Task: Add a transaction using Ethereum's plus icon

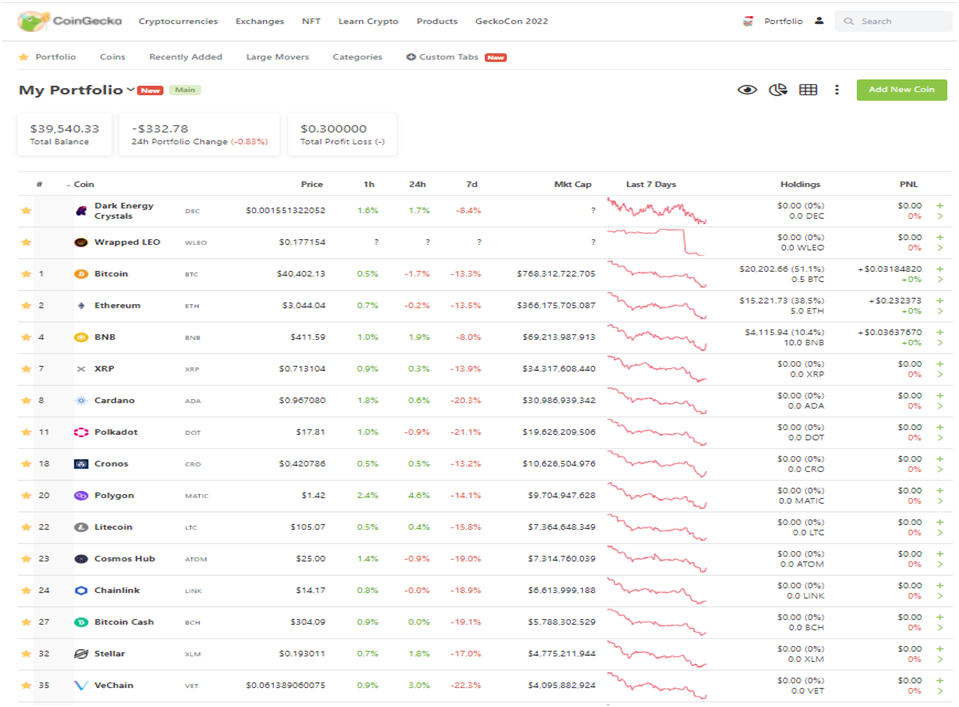Action: click(x=940, y=300)
